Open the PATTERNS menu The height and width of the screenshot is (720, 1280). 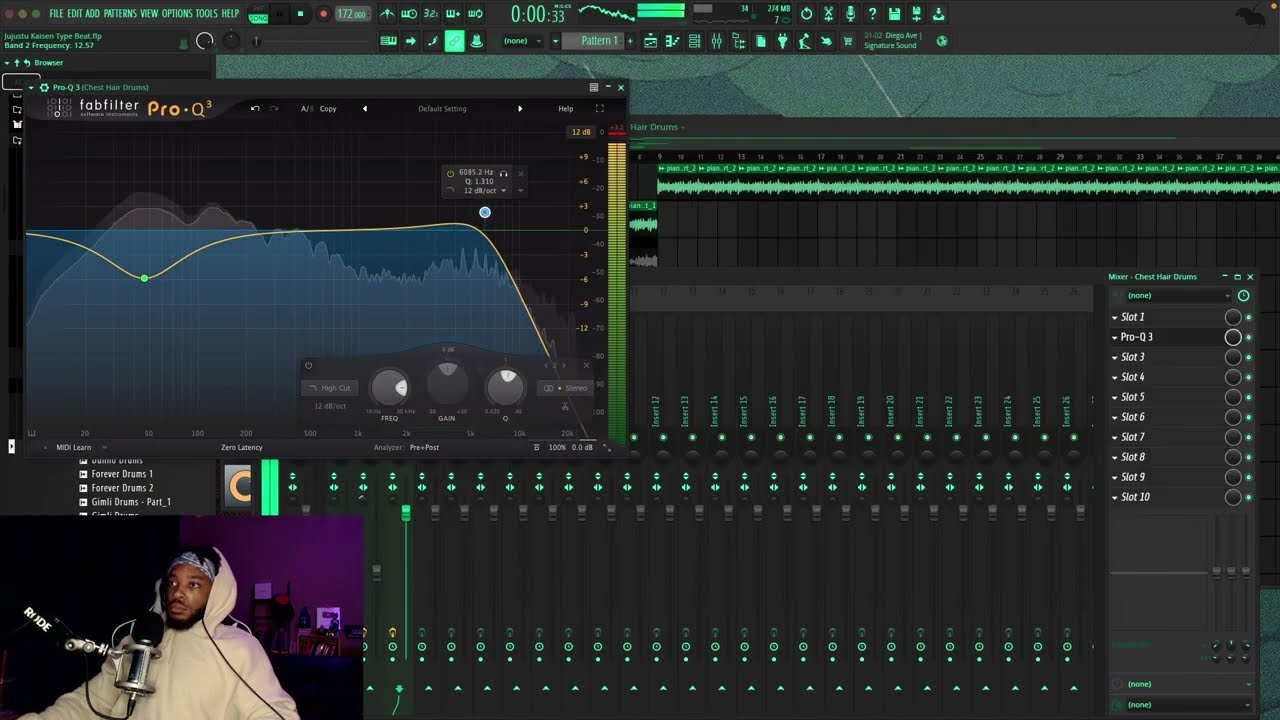pos(120,14)
